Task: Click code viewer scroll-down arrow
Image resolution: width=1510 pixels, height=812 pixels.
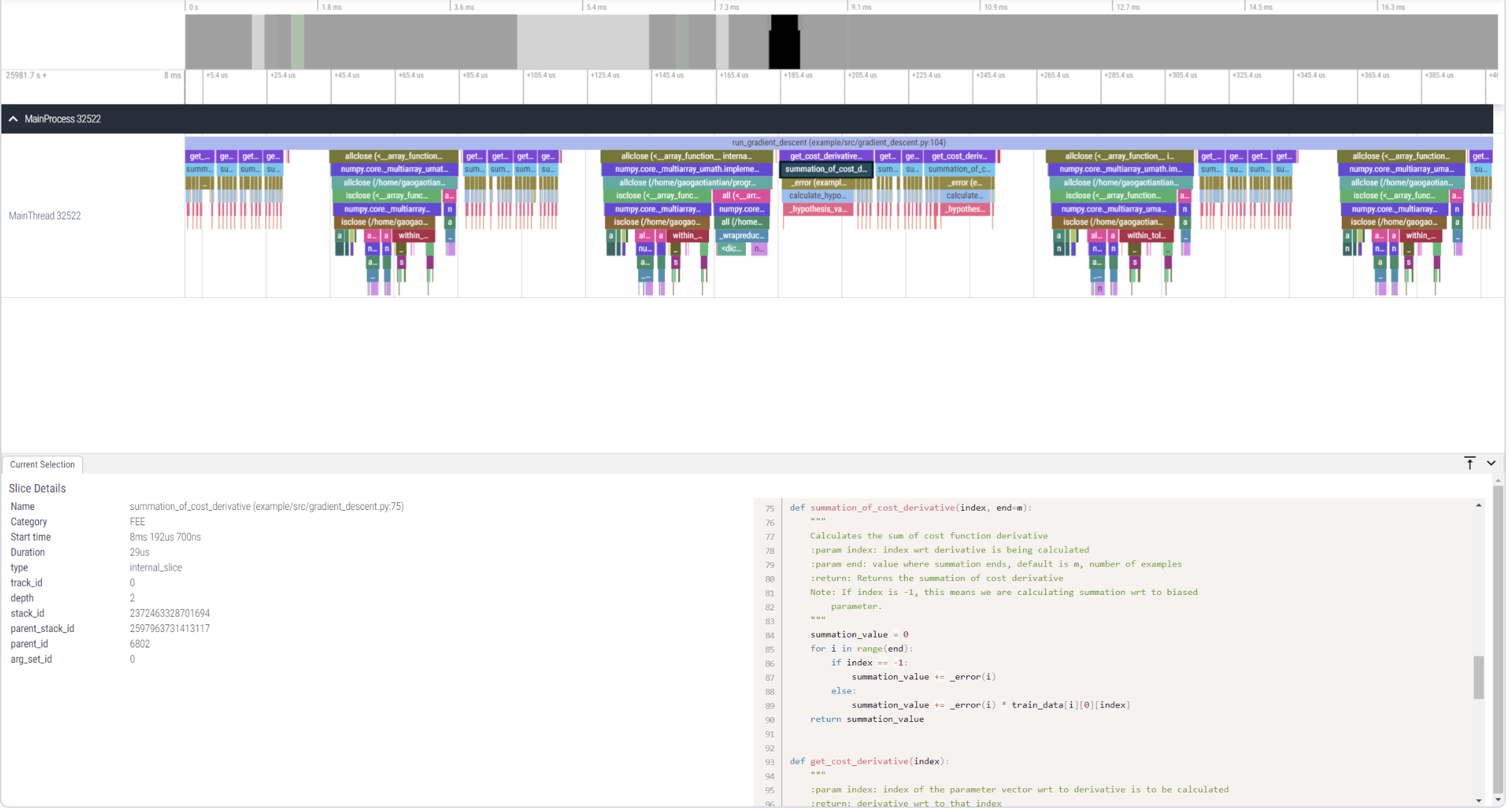Action: click(x=1479, y=800)
